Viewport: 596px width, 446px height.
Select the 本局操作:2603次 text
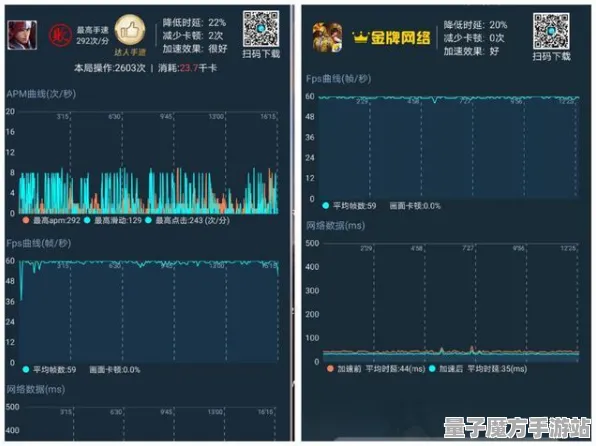click(110, 68)
